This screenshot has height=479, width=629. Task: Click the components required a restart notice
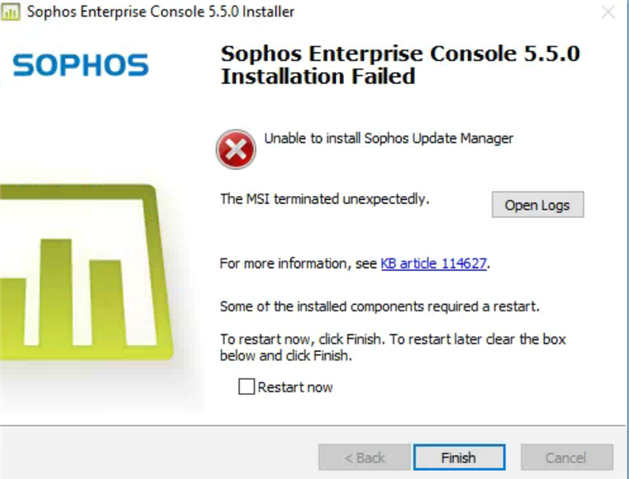click(379, 306)
